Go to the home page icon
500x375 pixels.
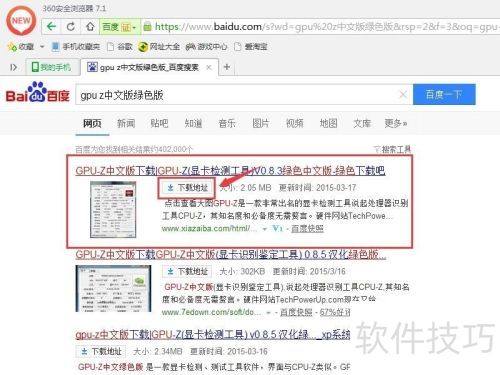pyautogui.click(x=90, y=27)
